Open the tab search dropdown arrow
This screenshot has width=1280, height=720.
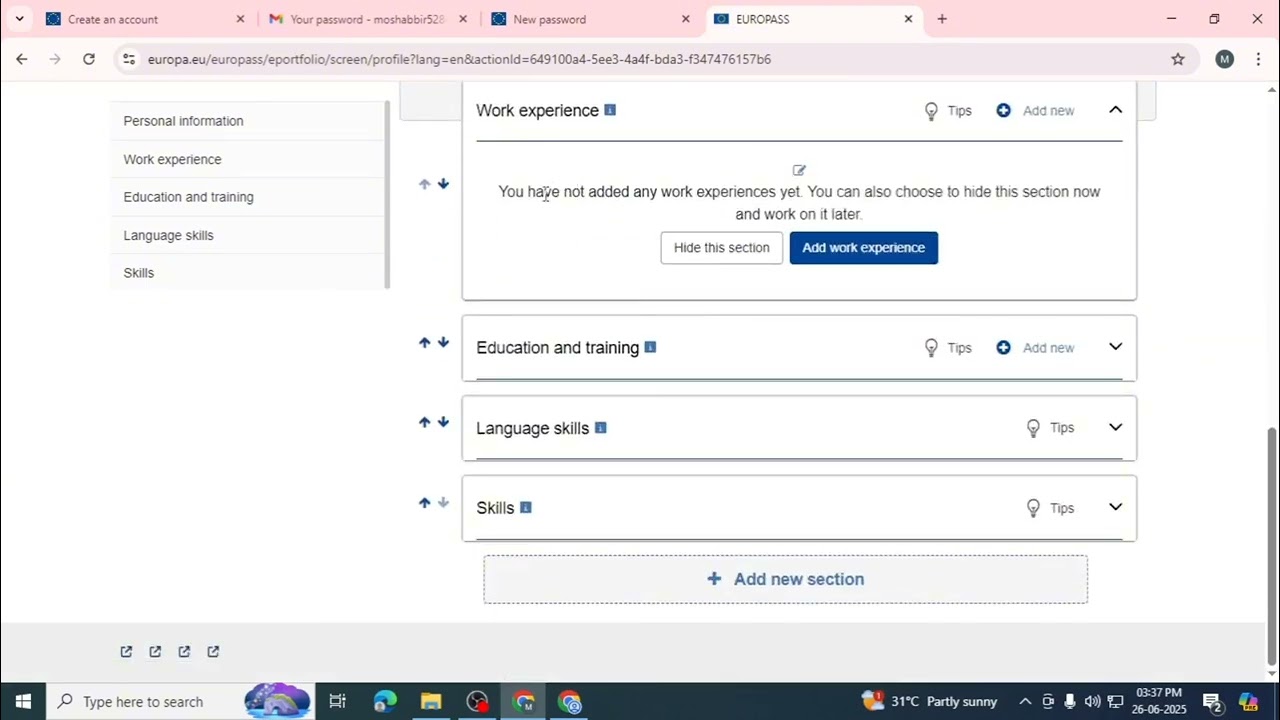tap(19, 19)
